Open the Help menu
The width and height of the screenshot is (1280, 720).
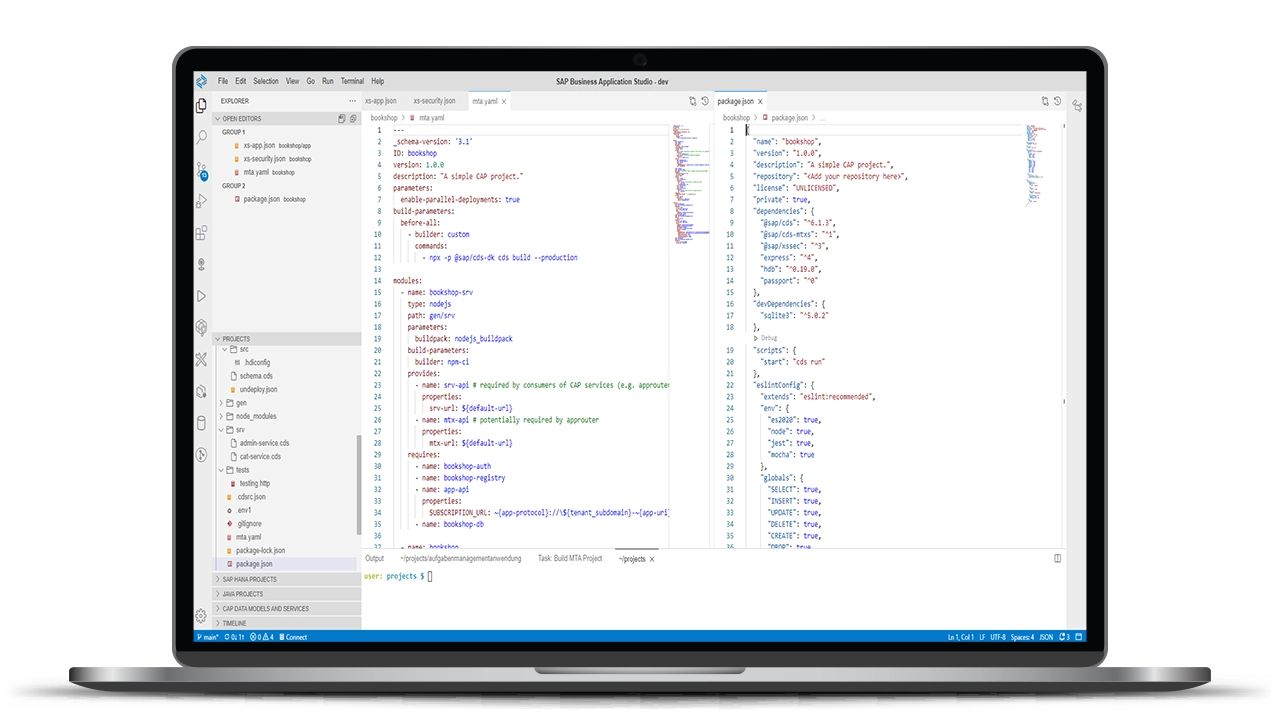tap(377, 81)
